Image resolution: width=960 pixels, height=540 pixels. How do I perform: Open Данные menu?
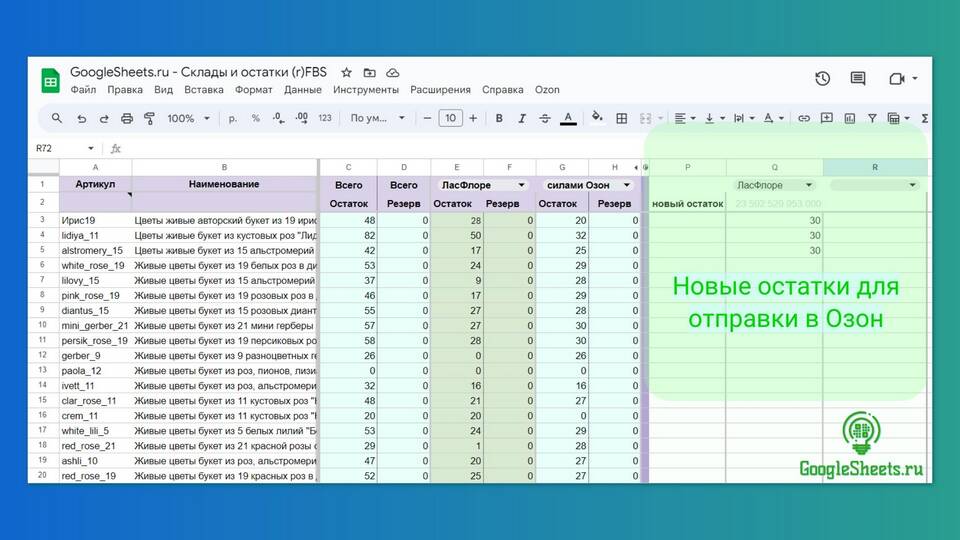pyautogui.click(x=302, y=90)
